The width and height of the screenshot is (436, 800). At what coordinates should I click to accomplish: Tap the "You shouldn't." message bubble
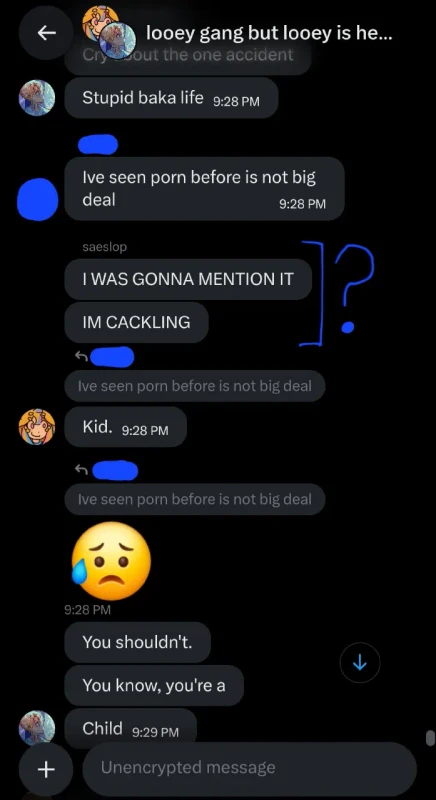137,642
